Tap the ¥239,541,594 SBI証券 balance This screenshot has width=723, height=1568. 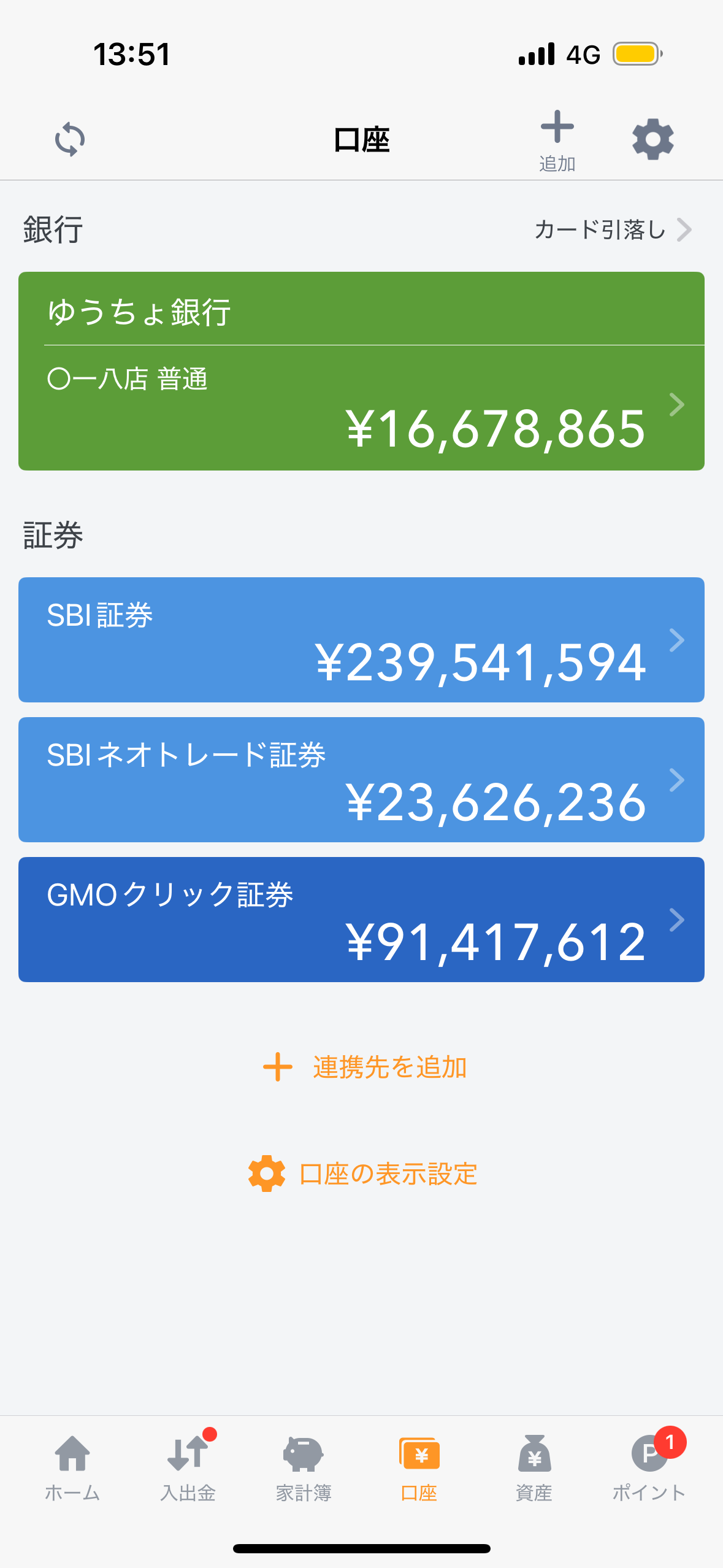coord(481,663)
